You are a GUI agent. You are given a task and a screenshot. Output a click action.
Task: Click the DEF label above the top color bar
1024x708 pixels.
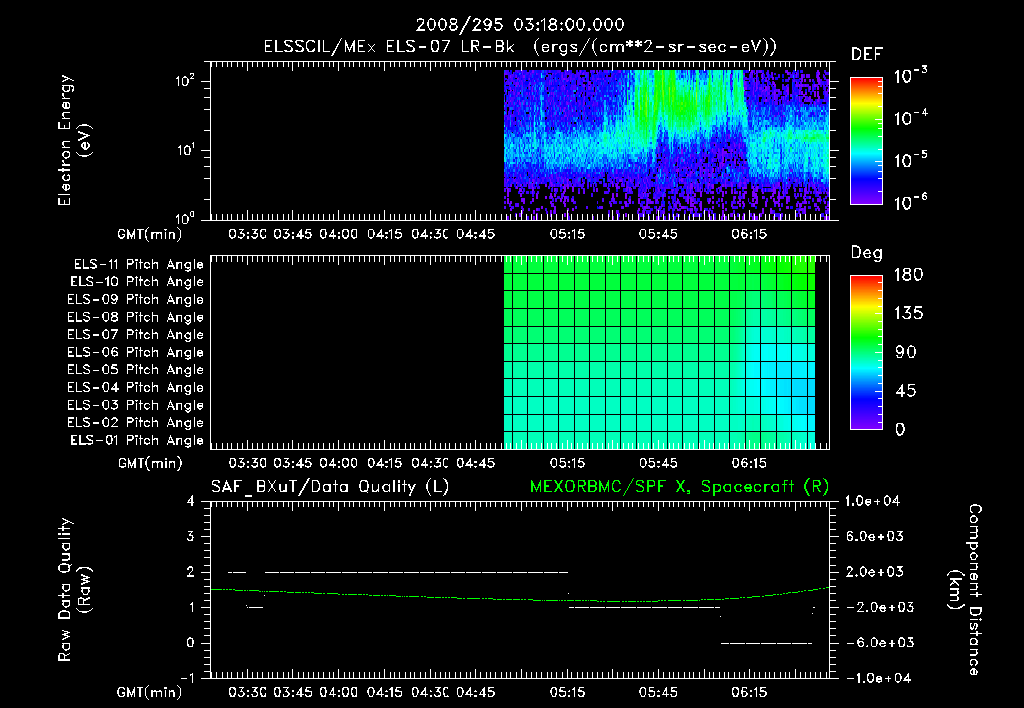coord(867,54)
